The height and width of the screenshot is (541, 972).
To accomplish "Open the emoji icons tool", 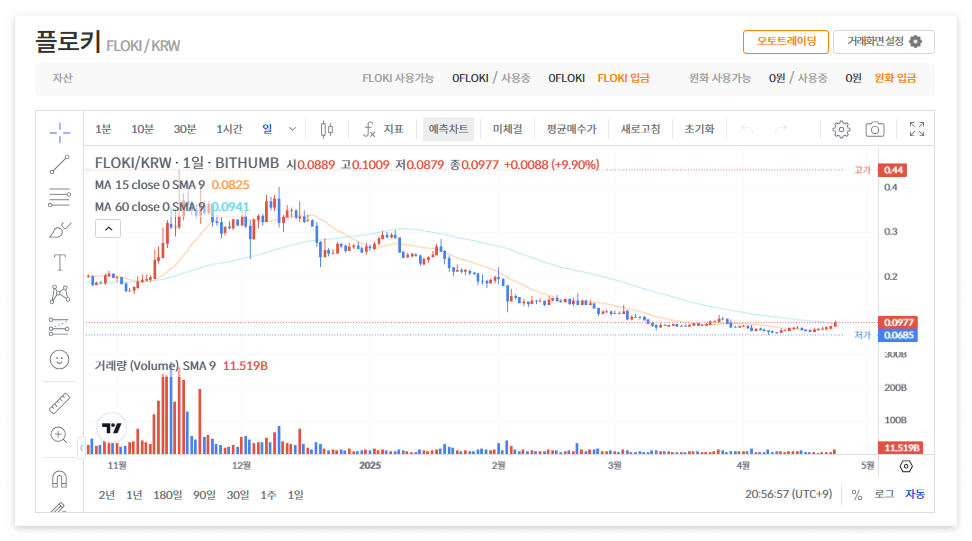I will (x=60, y=359).
